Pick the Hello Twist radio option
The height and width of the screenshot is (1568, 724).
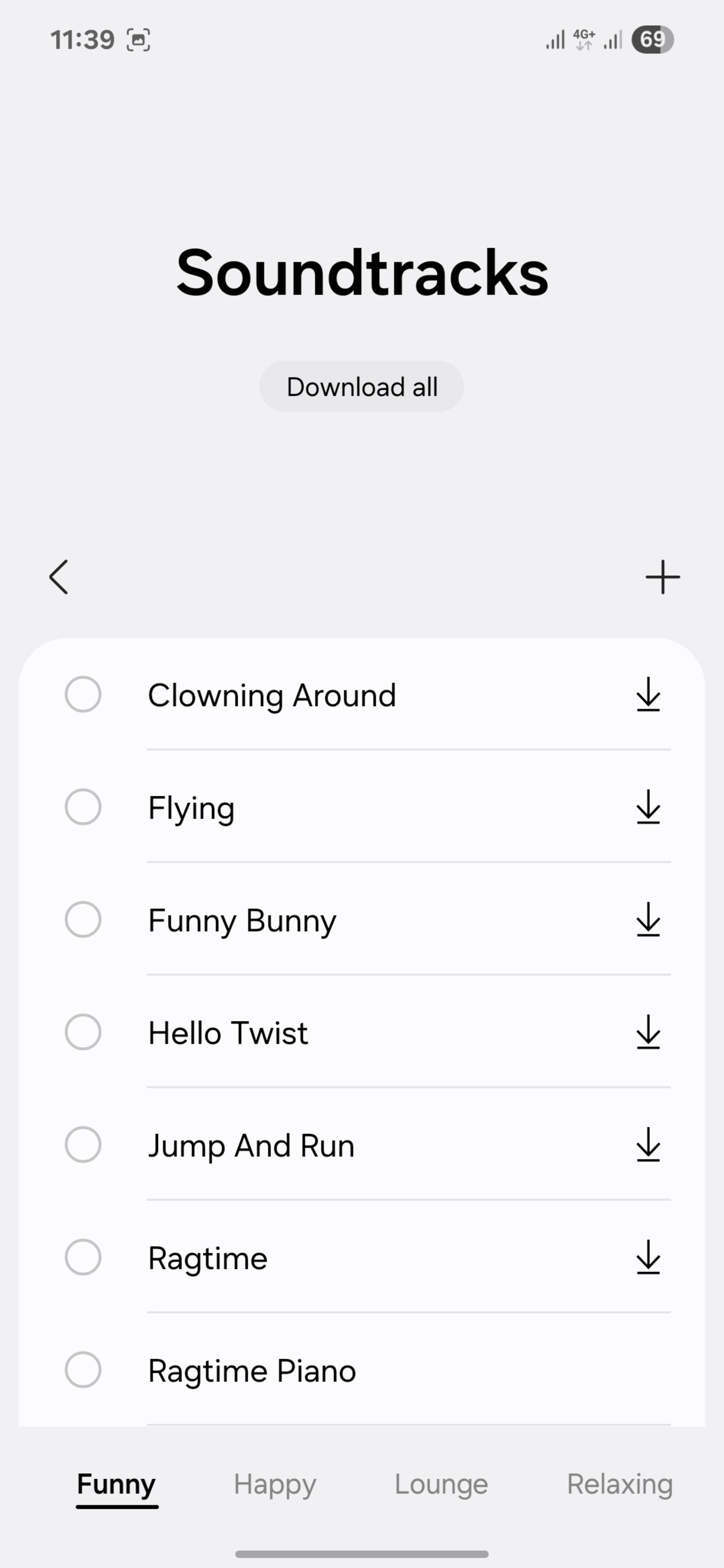[x=83, y=1032]
